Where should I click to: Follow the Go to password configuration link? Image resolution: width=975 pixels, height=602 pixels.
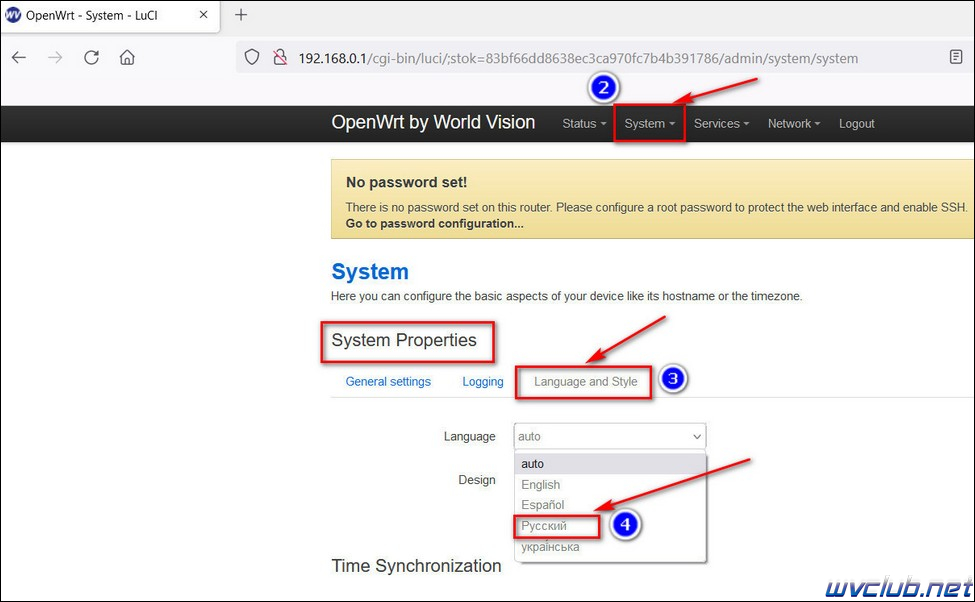[435, 223]
